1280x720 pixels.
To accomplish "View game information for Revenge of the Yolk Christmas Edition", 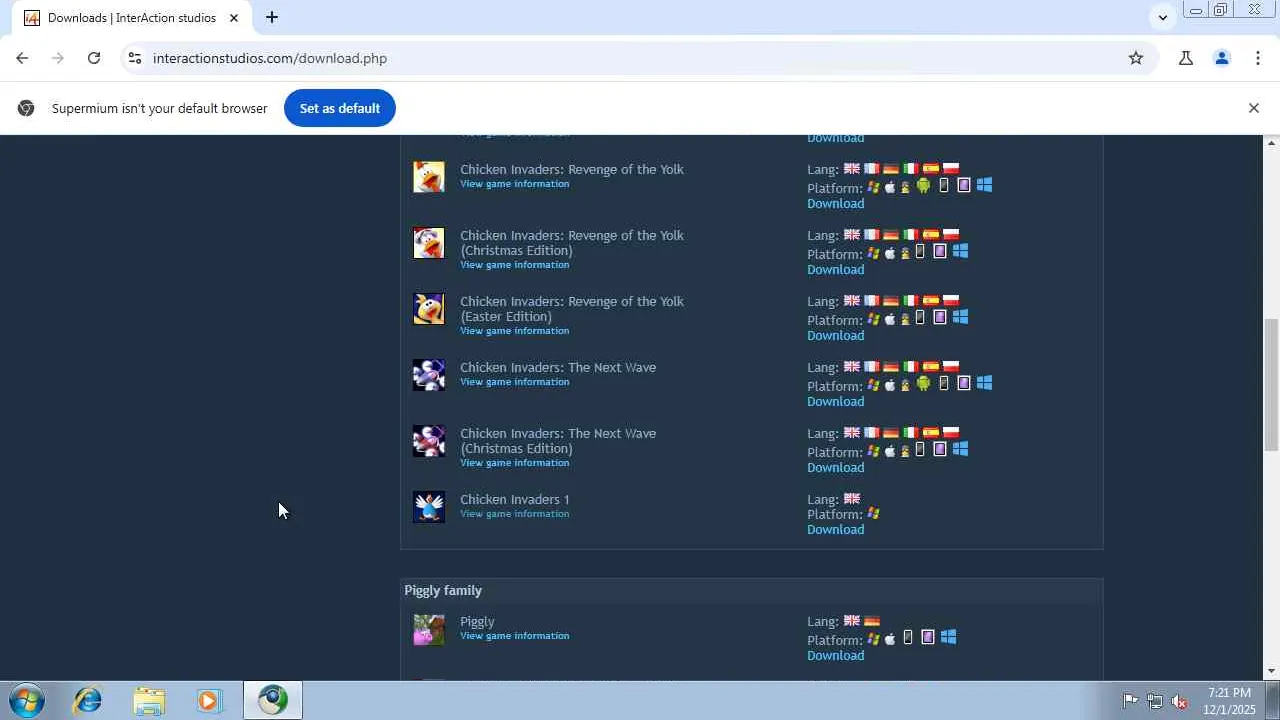I will [x=515, y=265].
